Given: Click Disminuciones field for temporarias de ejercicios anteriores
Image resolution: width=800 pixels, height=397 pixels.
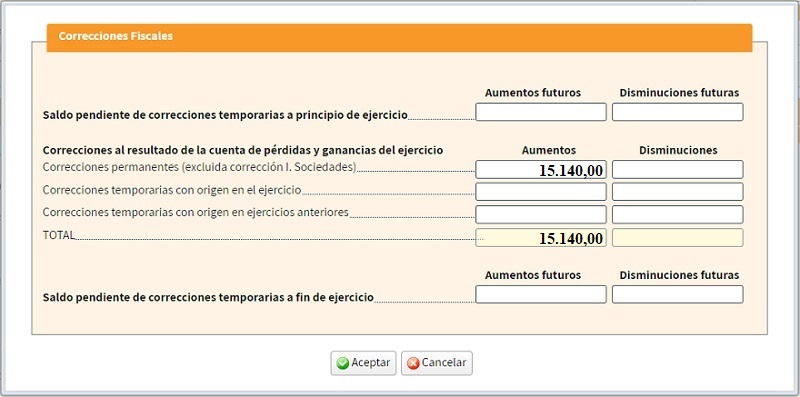Looking at the screenshot, I should [x=678, y=214].
